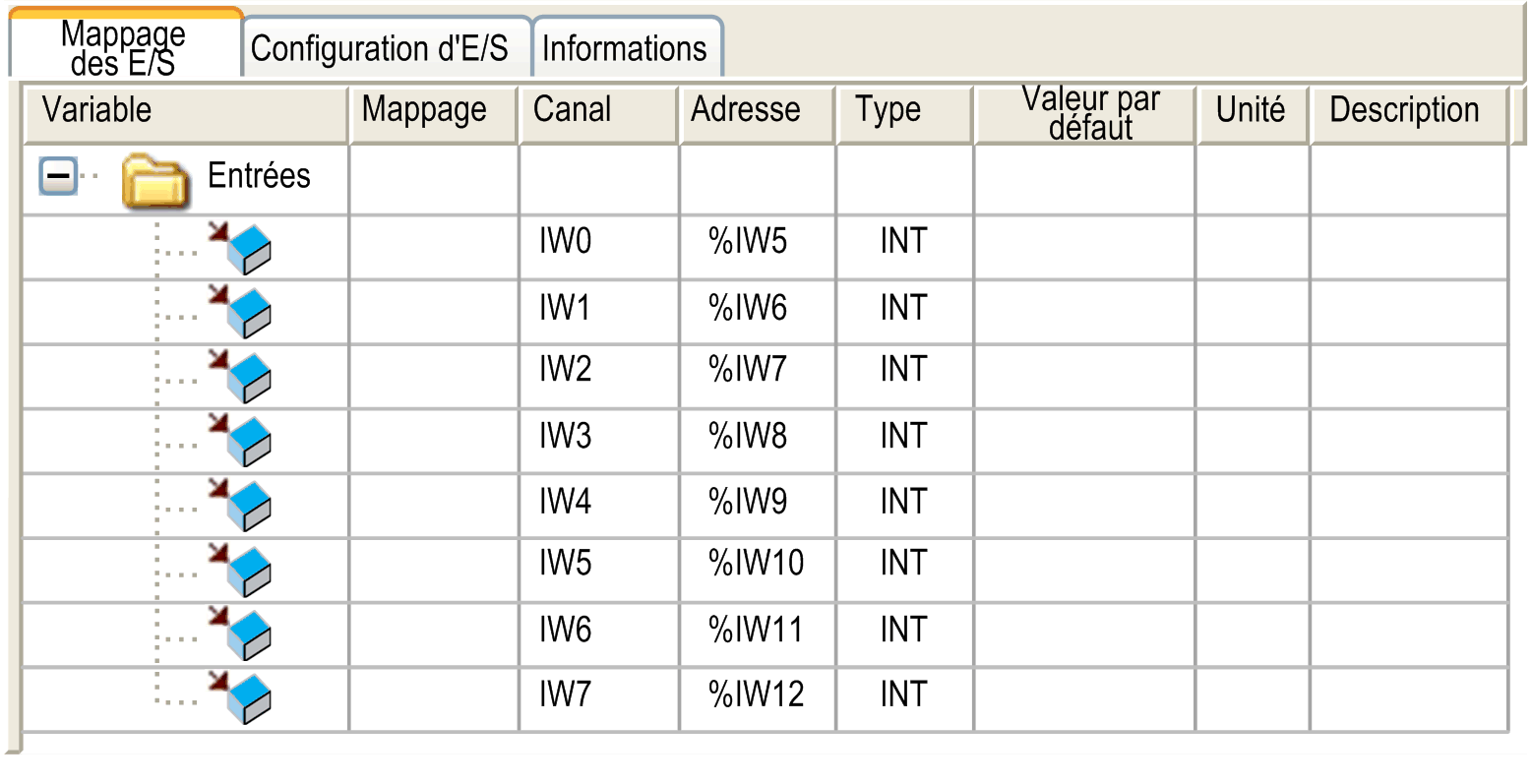Click the input channel icon for IW1
Screen dimensions: 1531x784
point(240,312)
